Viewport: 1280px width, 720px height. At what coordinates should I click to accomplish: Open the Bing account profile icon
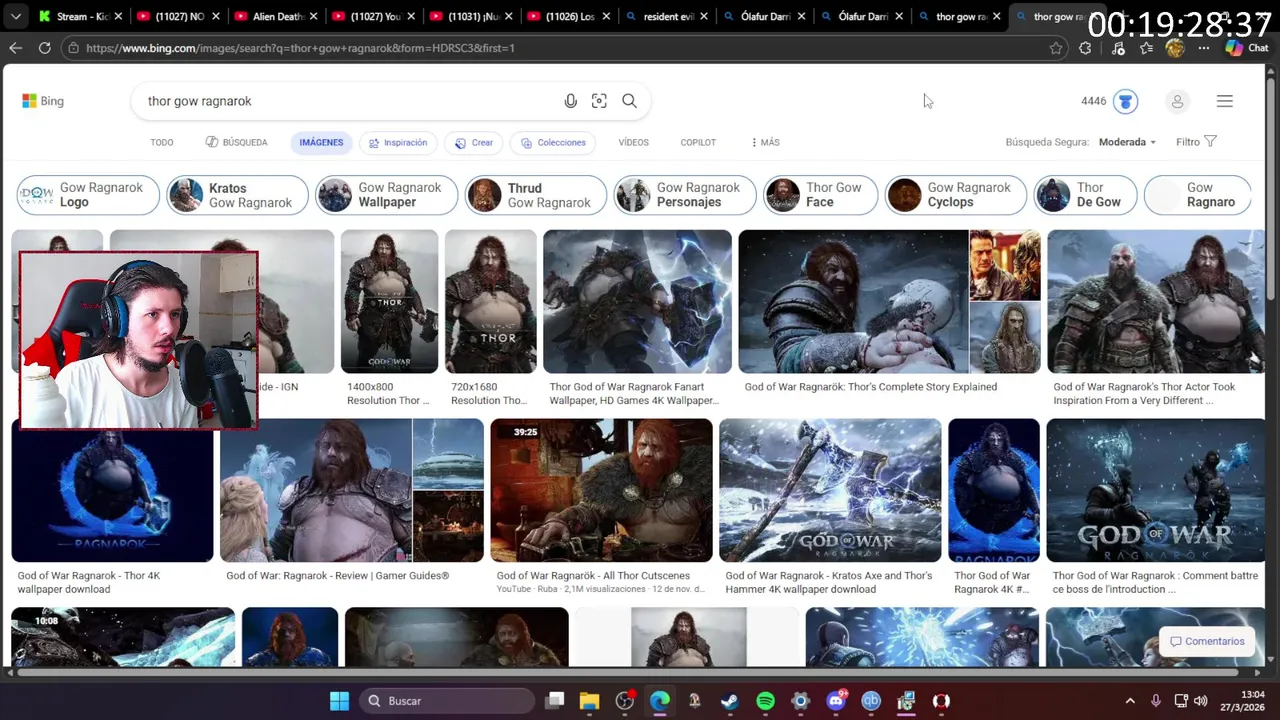(x=1177, y=101)
